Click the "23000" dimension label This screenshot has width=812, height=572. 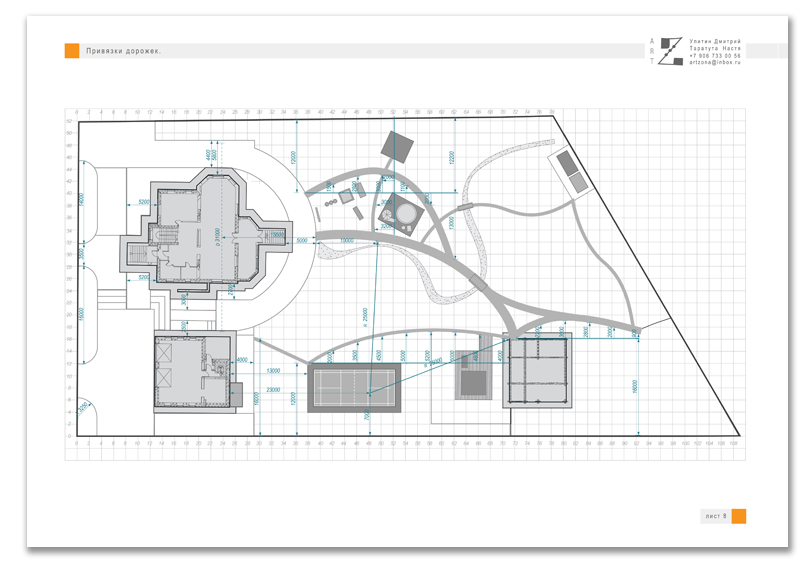pos(273,390)
